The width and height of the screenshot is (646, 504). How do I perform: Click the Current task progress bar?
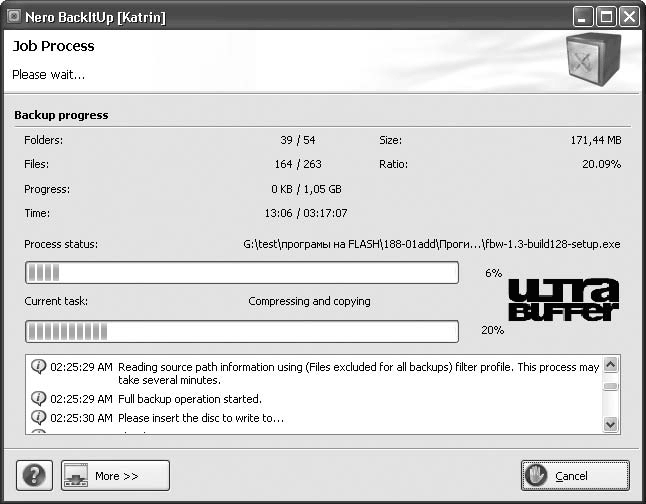tap(241, 331)
